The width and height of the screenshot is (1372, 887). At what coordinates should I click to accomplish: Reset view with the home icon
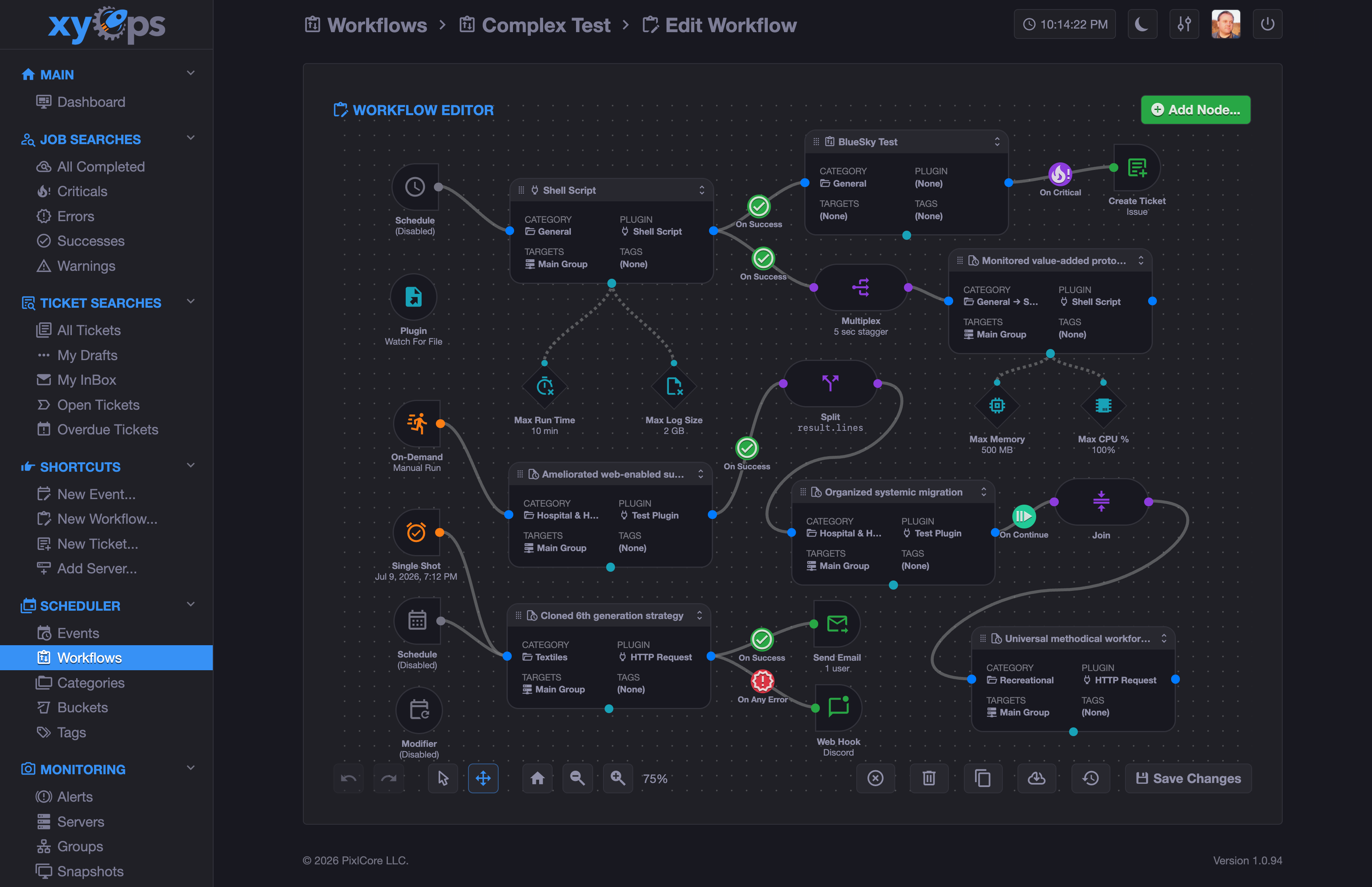point(537,778)
